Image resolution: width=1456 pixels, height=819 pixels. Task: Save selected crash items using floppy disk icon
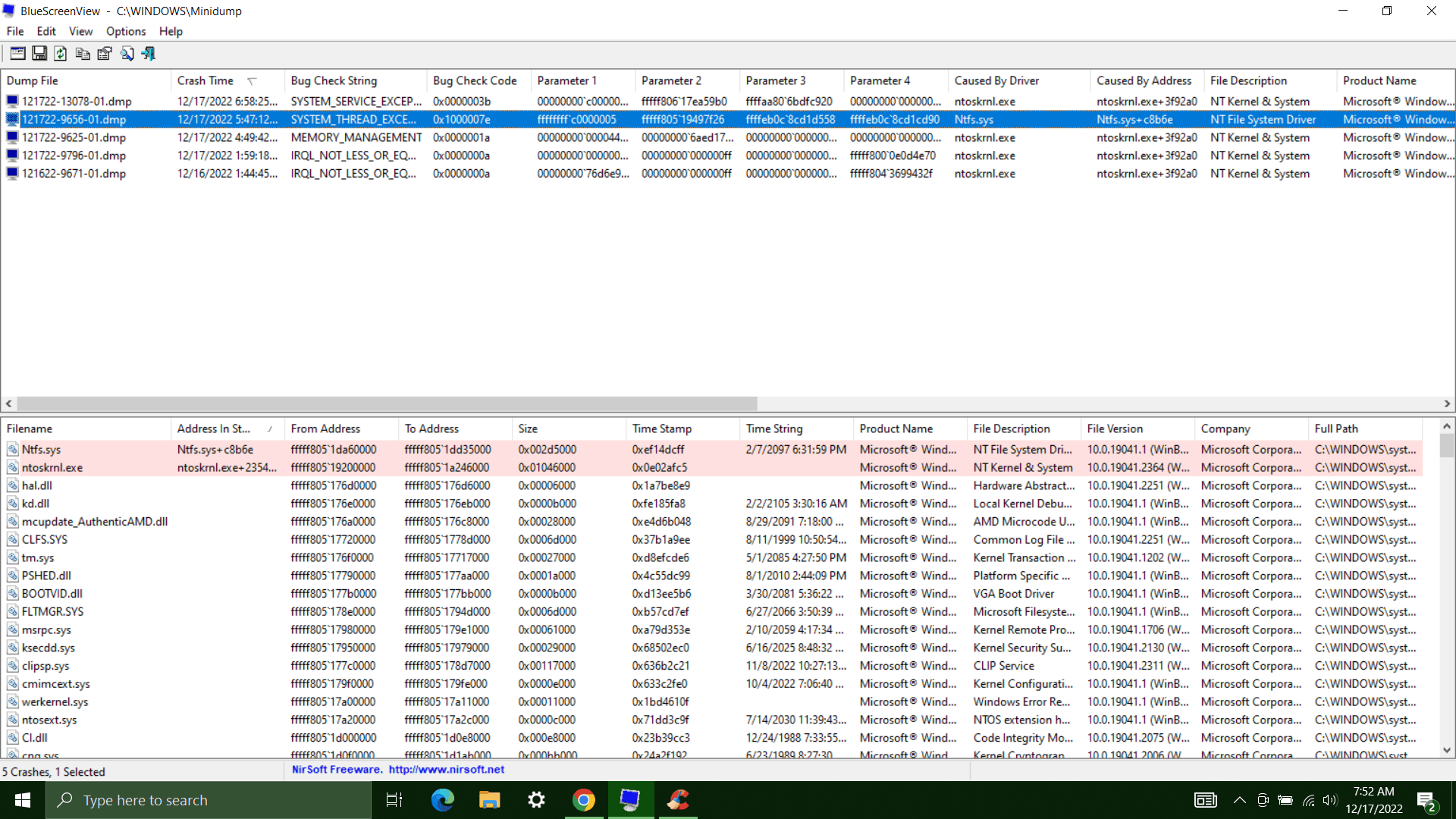click(39, 53)
